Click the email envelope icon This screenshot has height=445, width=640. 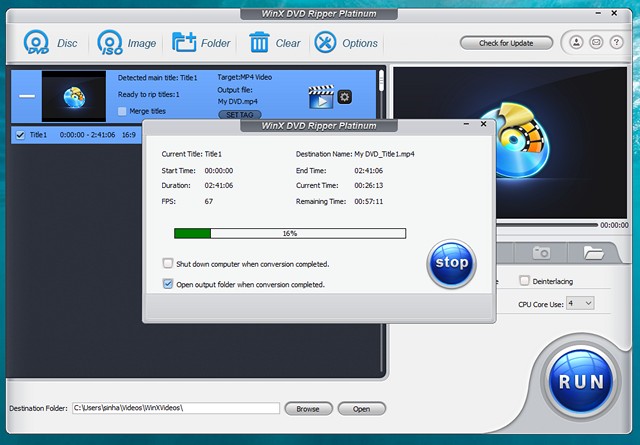(x=596, y=42)
